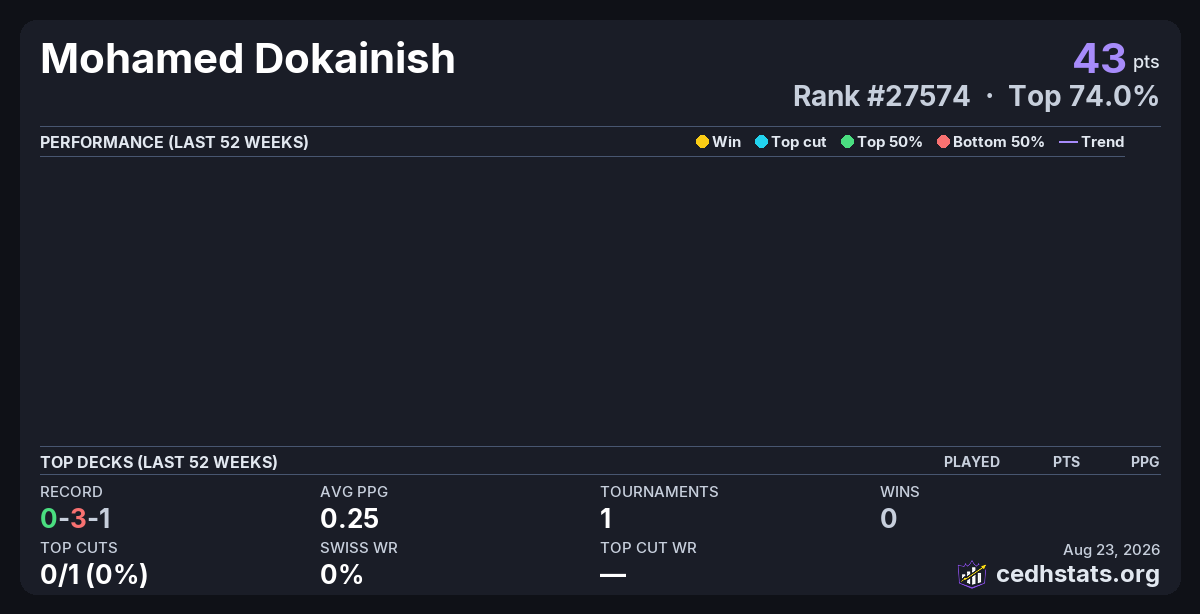Select the Top Decks (Last 52 Weeks) header

[x=159, y=462]
